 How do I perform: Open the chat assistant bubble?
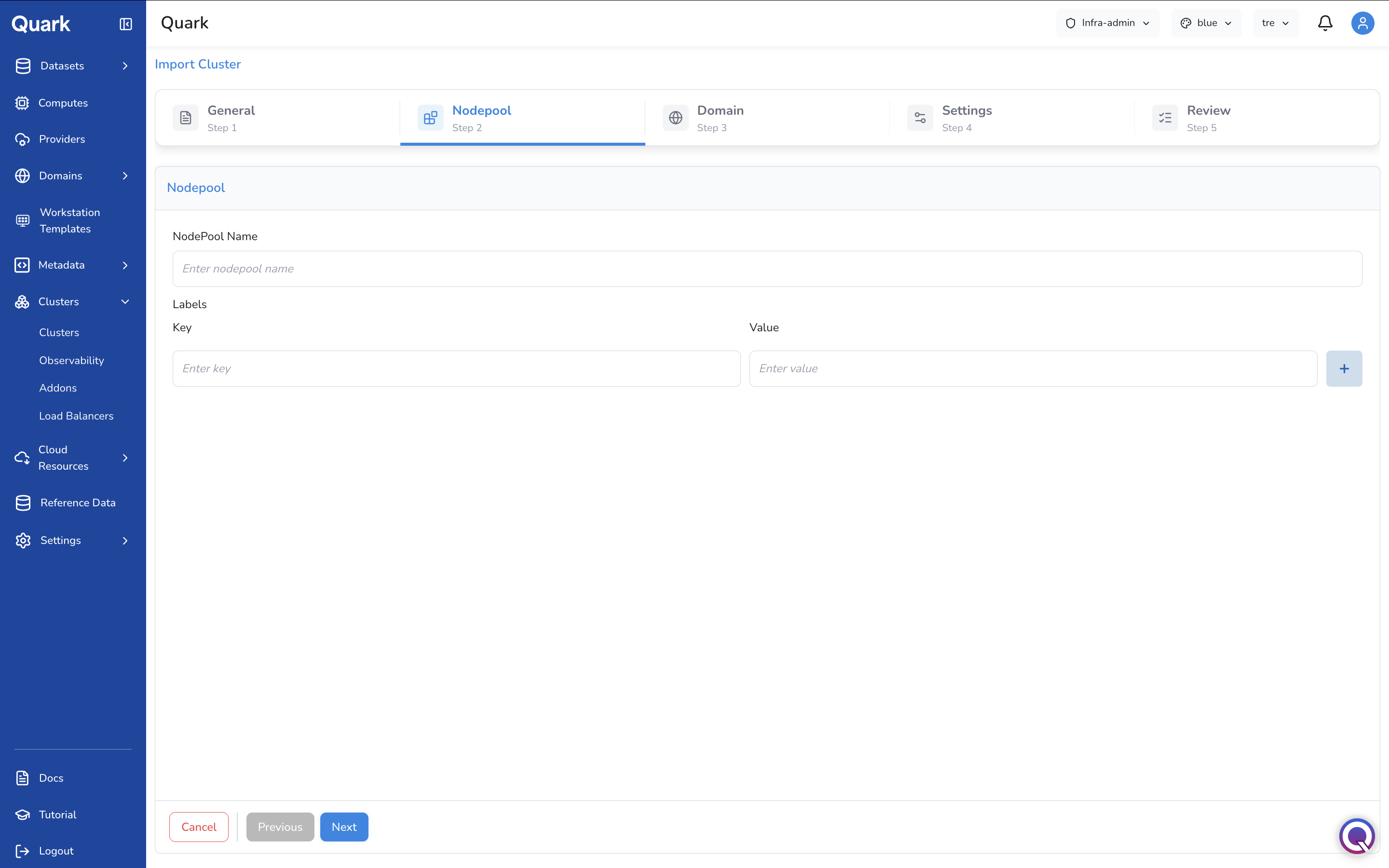[x=1357, y=836]
